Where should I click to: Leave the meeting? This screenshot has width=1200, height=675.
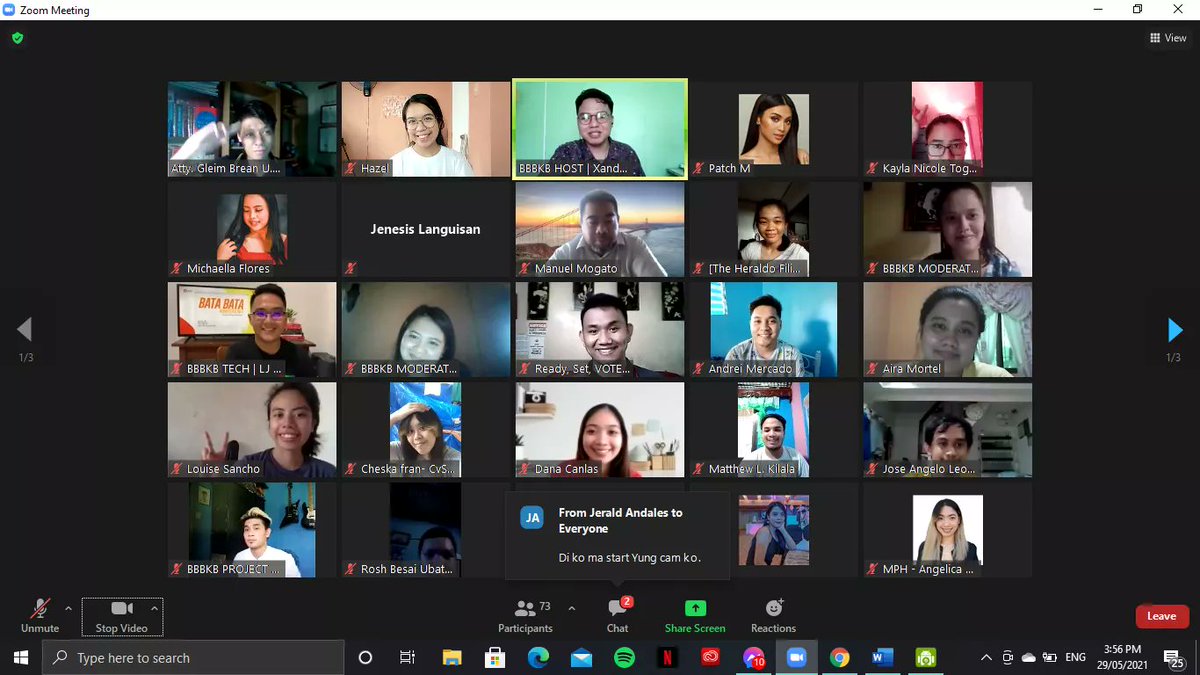1161,616
